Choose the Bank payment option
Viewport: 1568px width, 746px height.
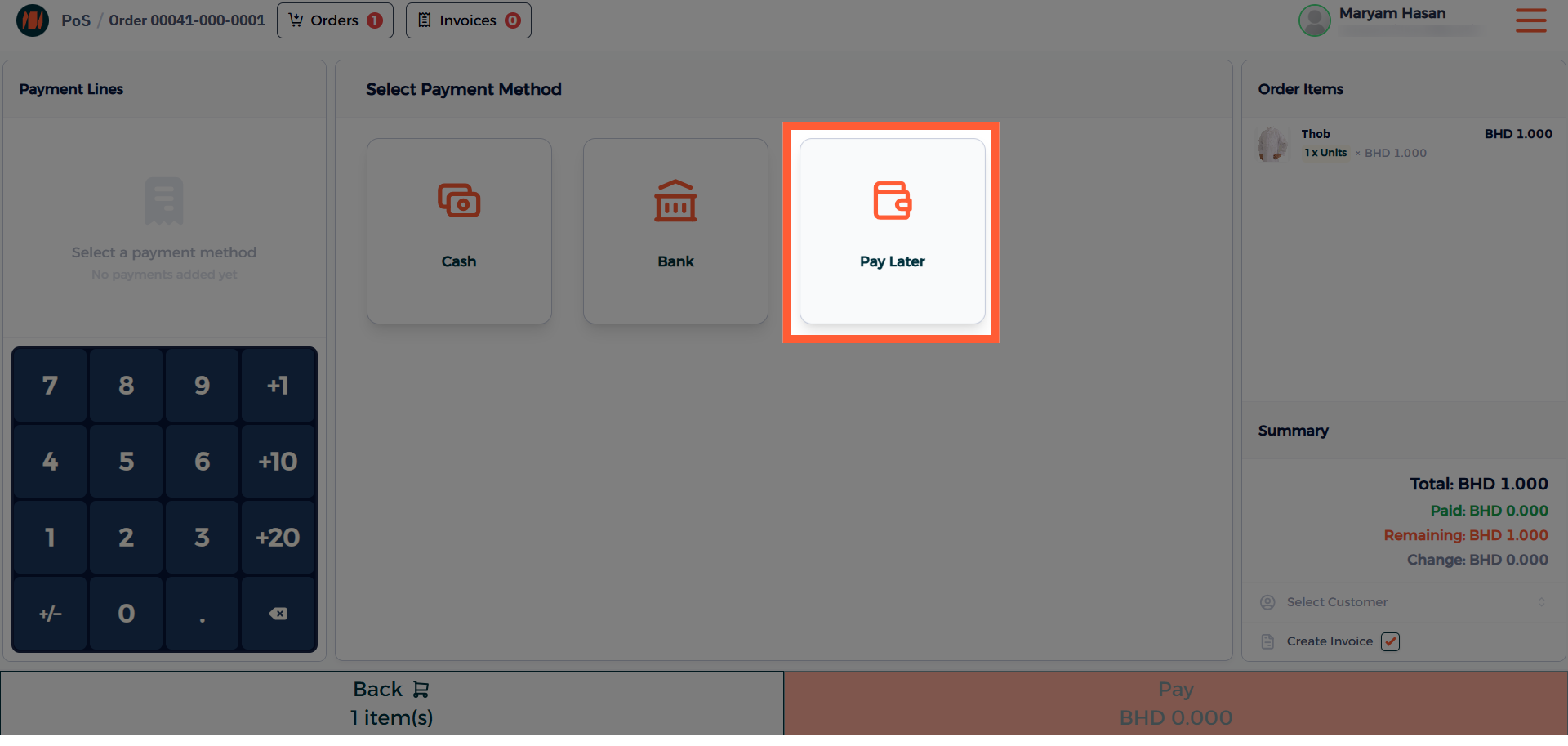tap(675, 230)
